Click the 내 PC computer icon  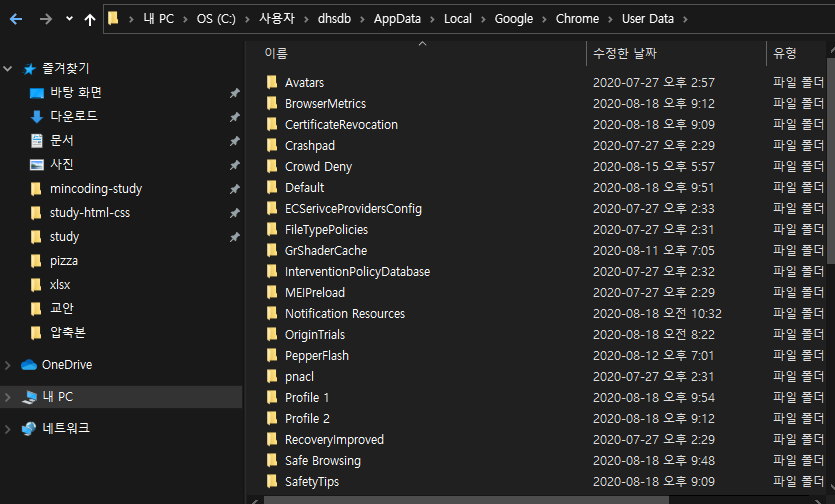(x=29, y=397)
